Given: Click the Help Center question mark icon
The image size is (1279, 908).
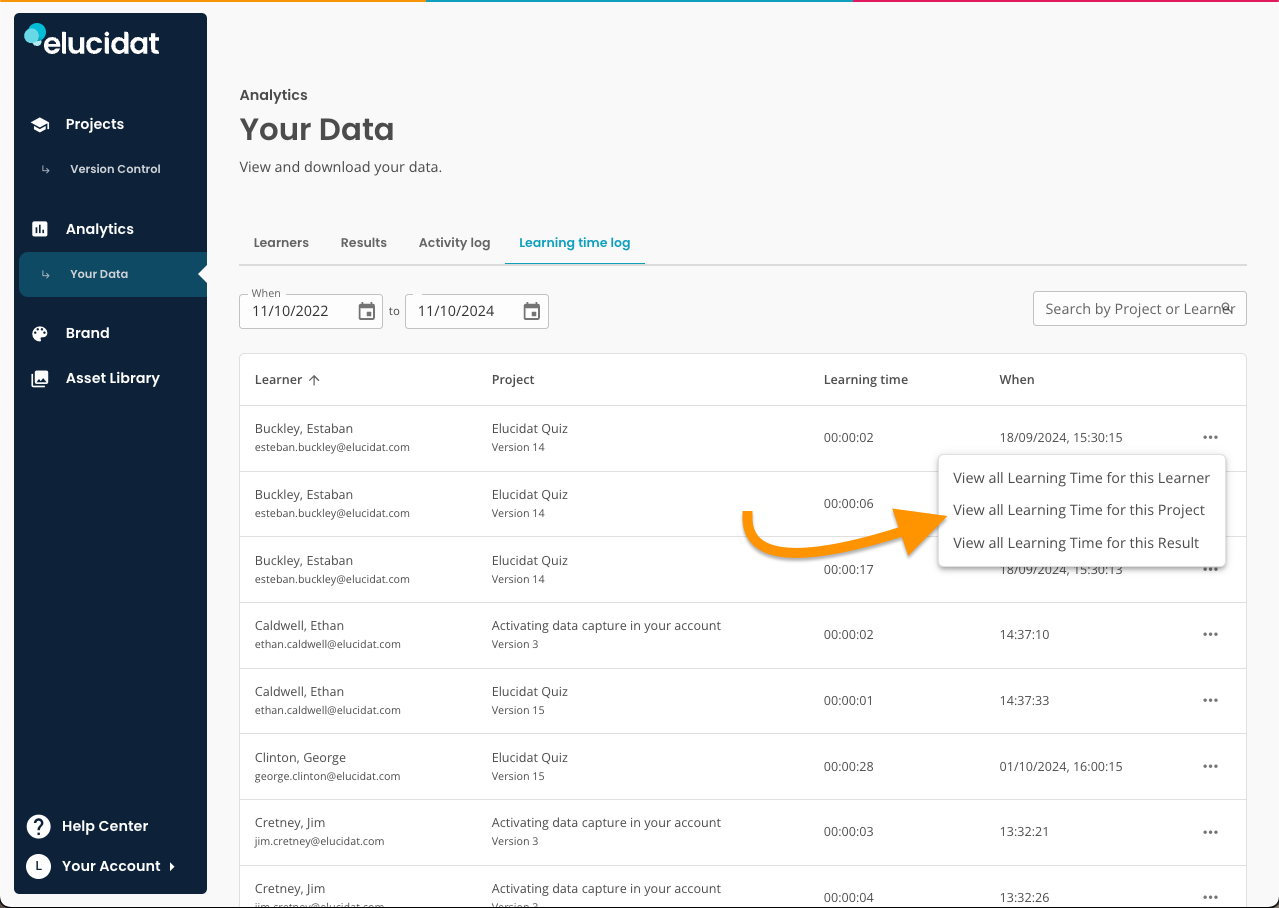Looking at the screenshot, I should (x=38, y=826).
